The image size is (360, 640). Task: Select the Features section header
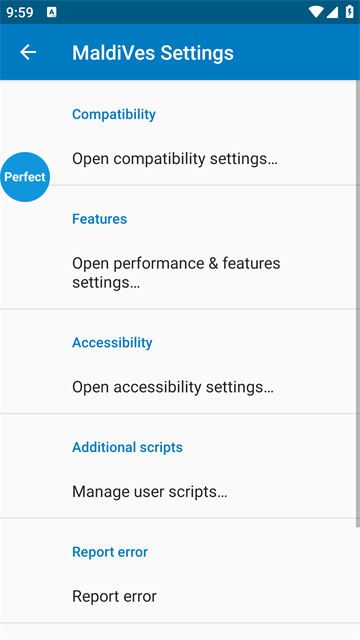(x=100, y=219)
